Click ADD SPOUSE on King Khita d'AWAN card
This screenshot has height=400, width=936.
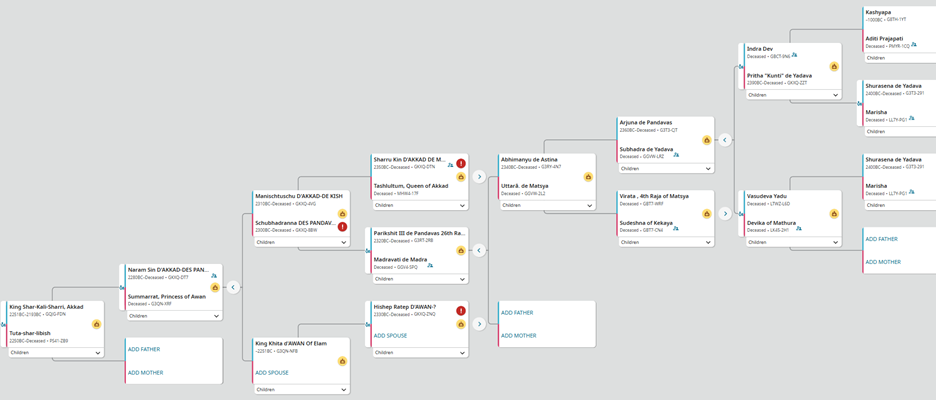coord(272,372)
